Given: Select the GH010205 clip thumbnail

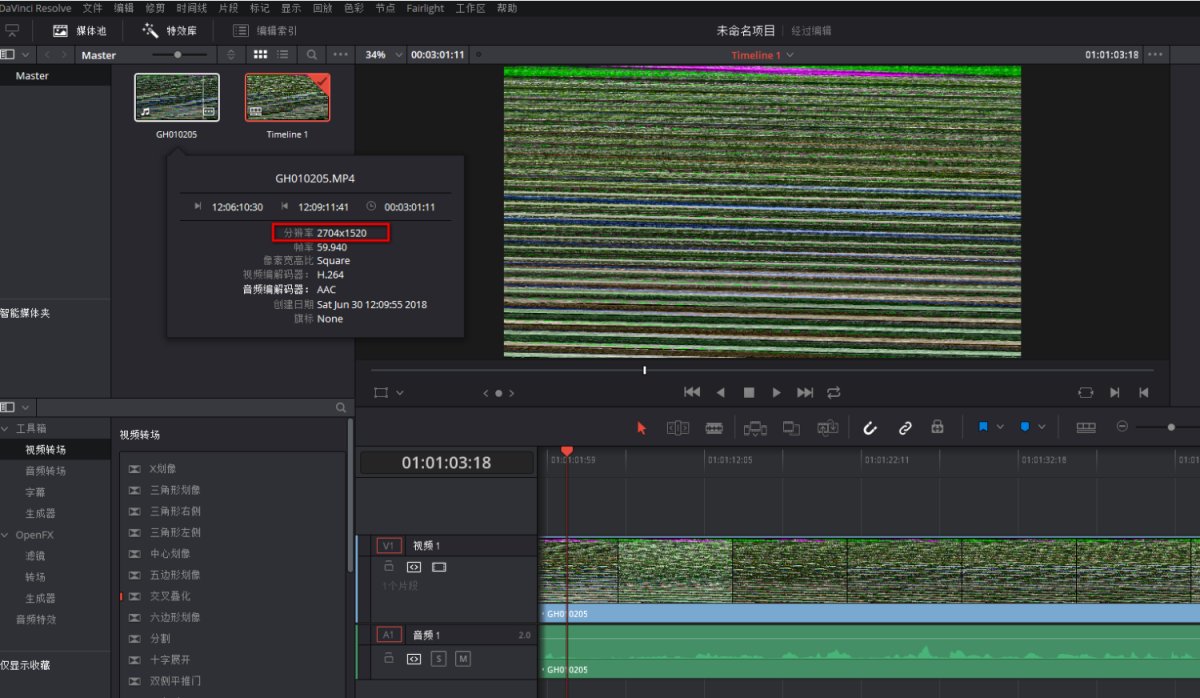Looking at the screenshot, I should 177,98.
